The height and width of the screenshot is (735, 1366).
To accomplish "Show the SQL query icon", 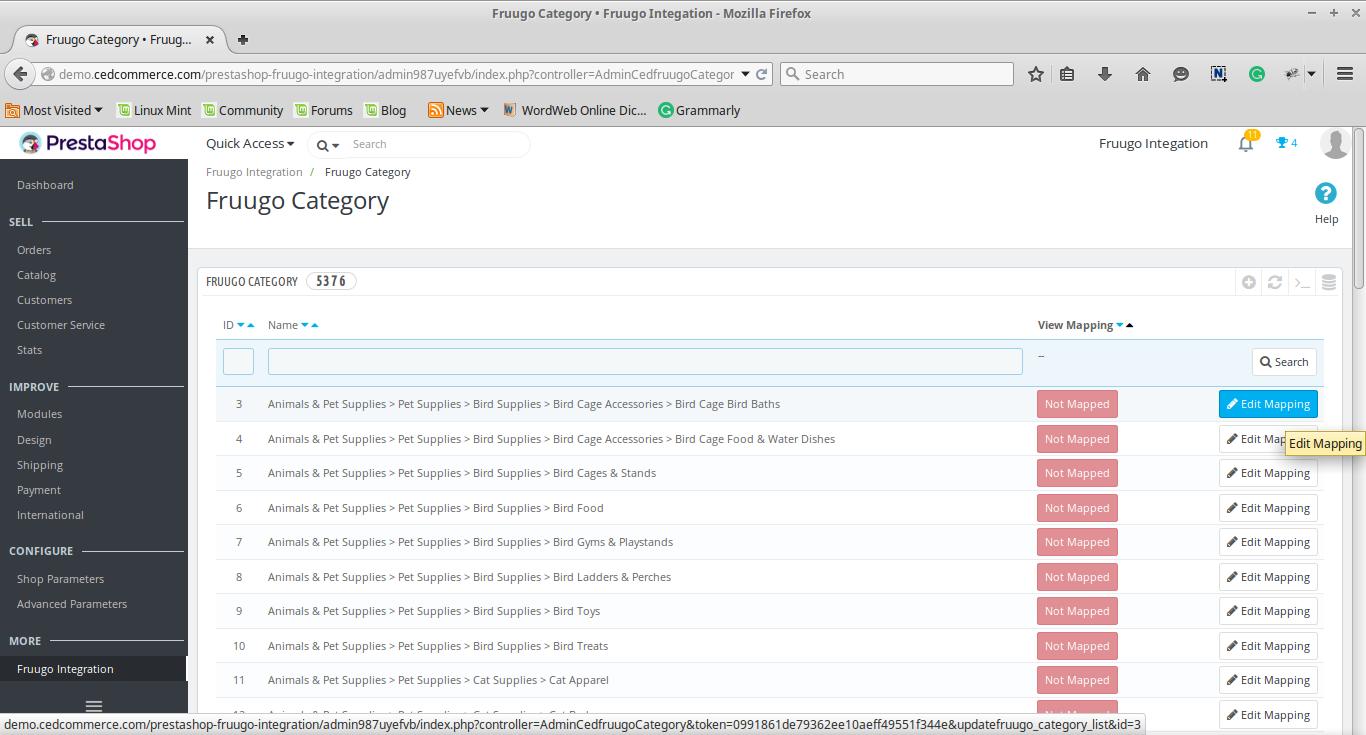I will tap(1302, 283).
